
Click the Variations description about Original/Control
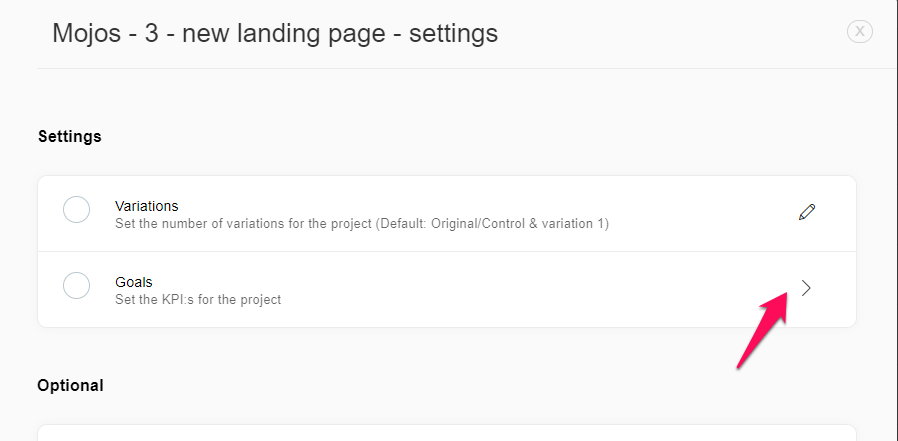pyautogui.click(x=362, y=223)
